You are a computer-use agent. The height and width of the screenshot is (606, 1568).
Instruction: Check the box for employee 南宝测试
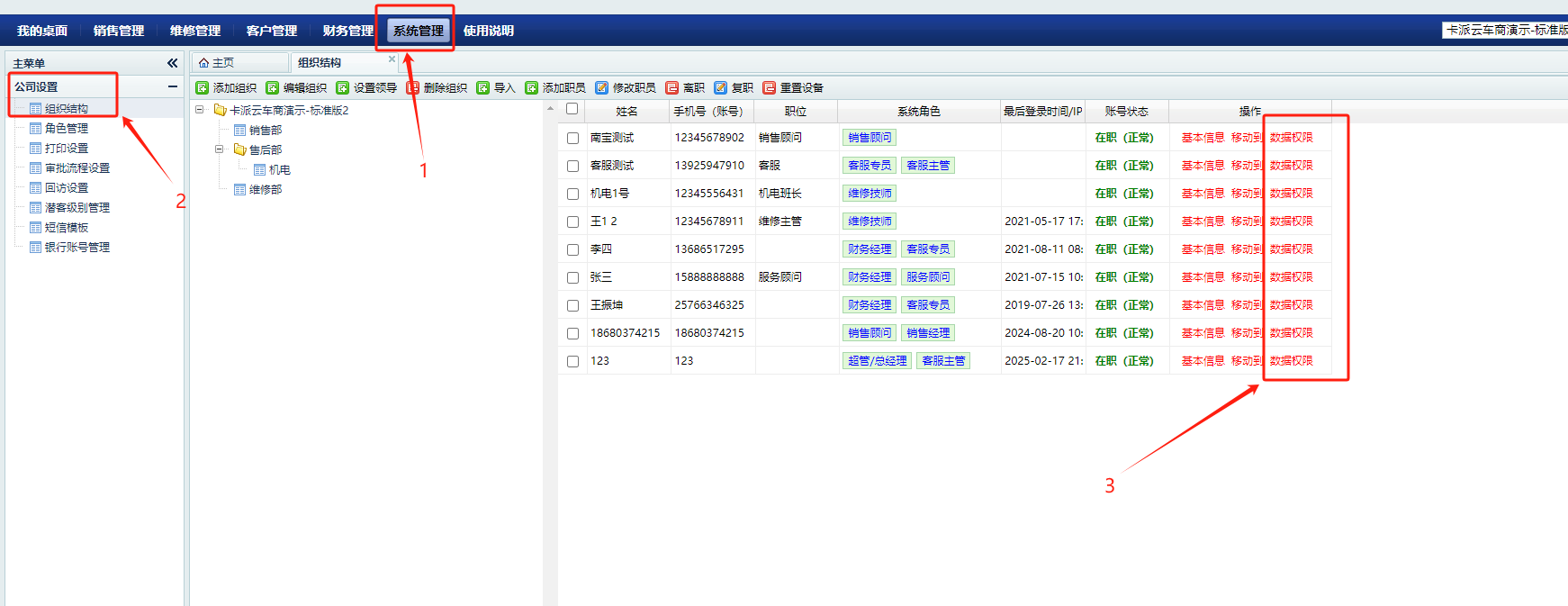coord(572,138)
